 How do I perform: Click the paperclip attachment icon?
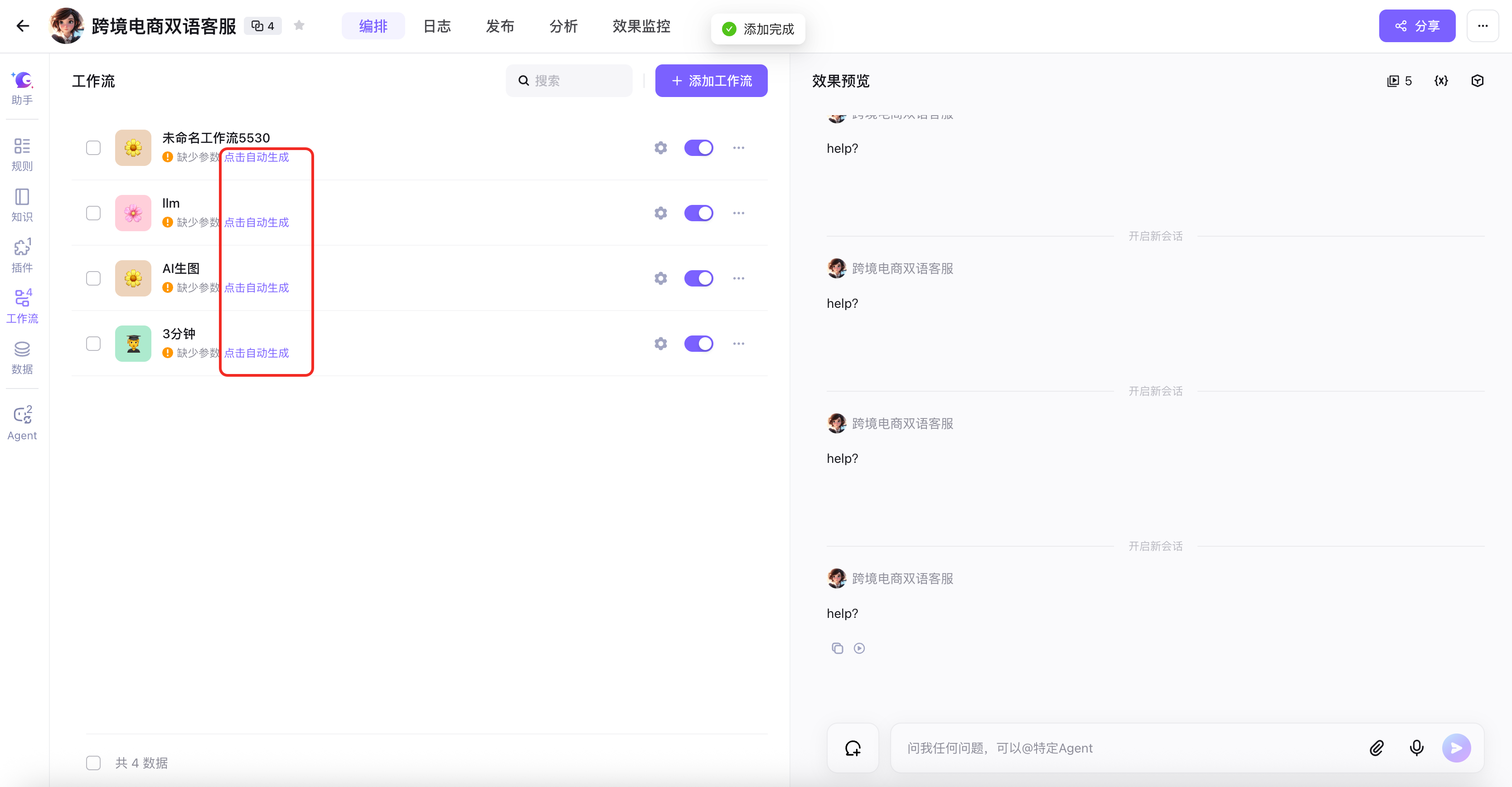pos(1376,748)
